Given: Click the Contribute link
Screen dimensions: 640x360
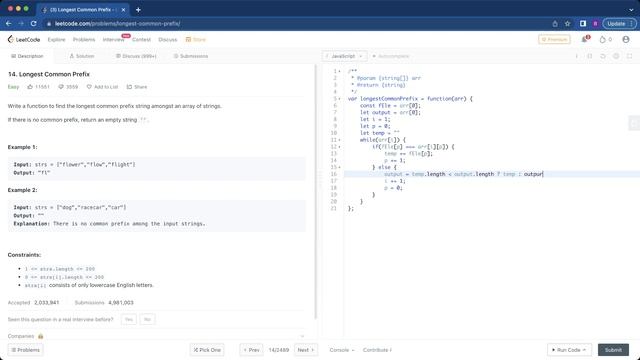Looking at the screenshot, I should coord(377,350).
